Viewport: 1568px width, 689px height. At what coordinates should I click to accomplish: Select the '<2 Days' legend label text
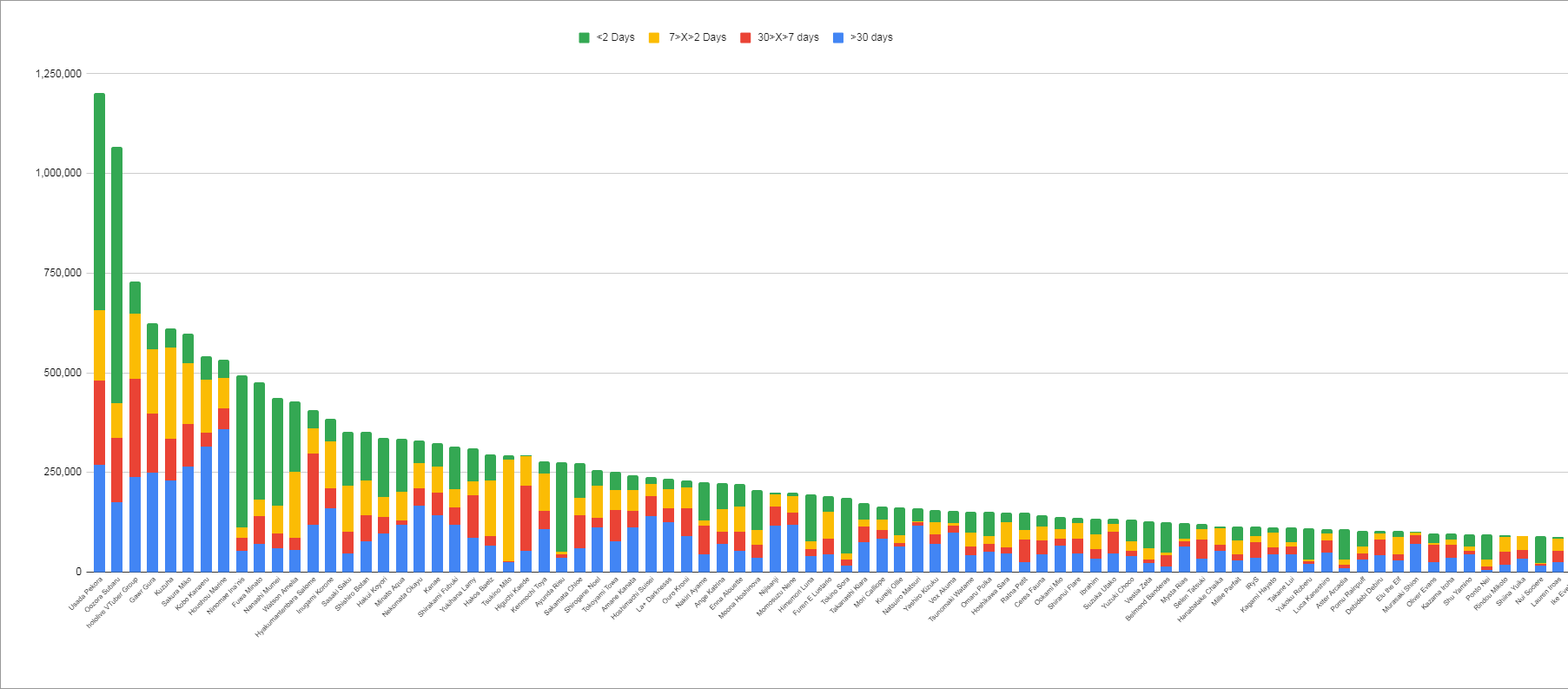[x=615, y=37]
